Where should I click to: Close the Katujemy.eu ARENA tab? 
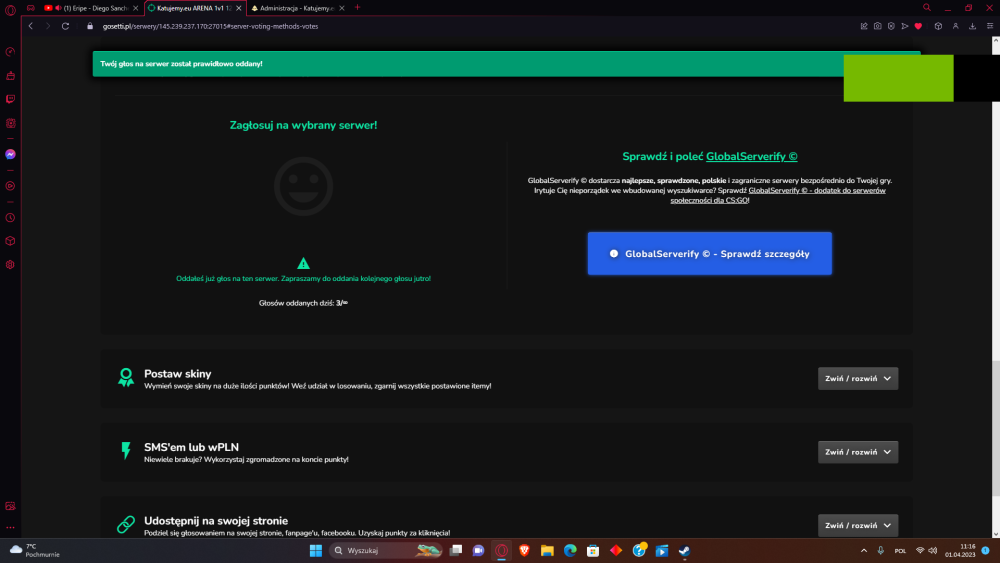pos(239,8)
